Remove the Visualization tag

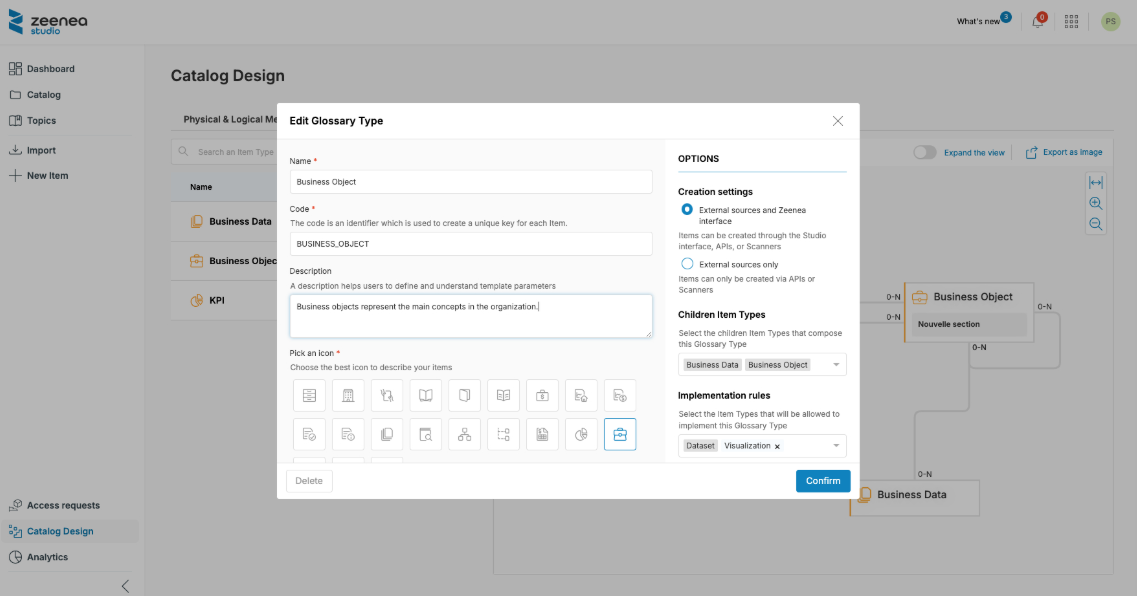coord(777,446)
